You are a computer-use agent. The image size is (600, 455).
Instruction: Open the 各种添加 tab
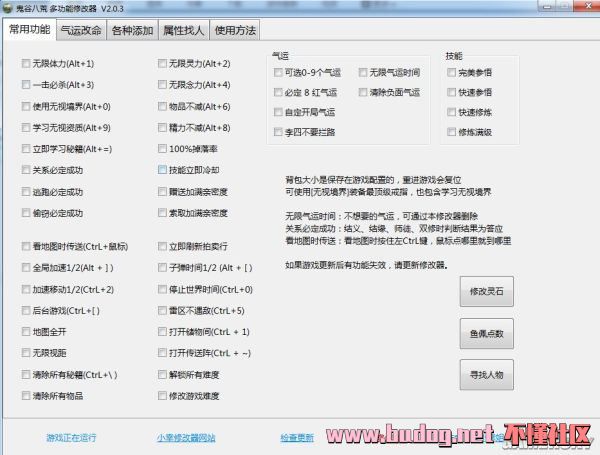pos(132,30)
